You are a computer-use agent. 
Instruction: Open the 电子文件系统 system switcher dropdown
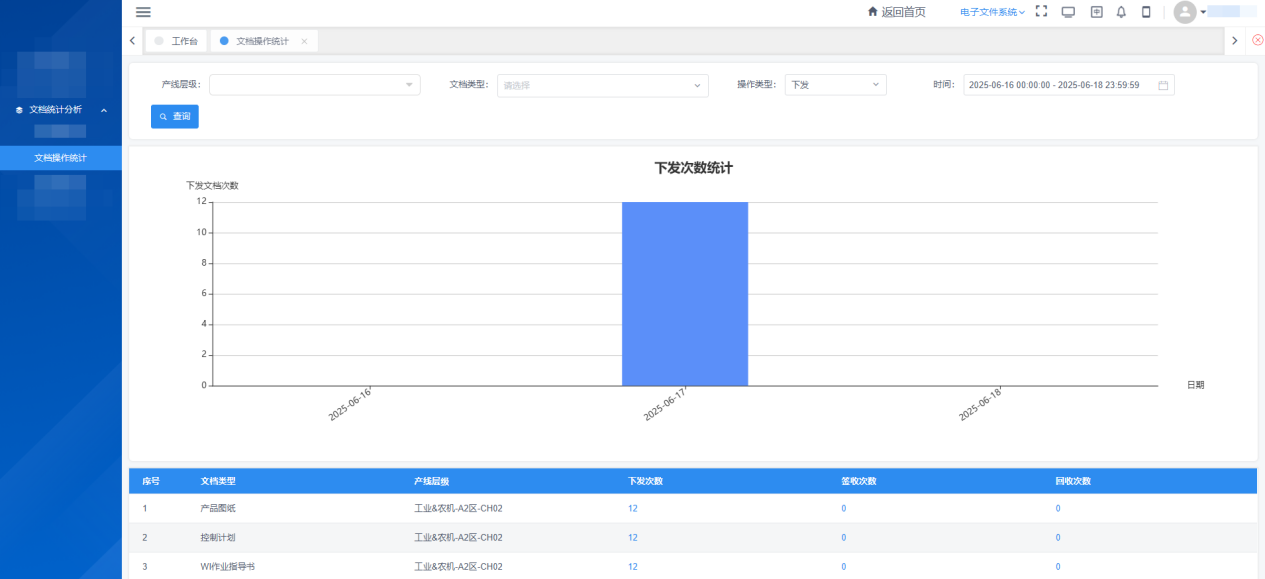[992, 12]
